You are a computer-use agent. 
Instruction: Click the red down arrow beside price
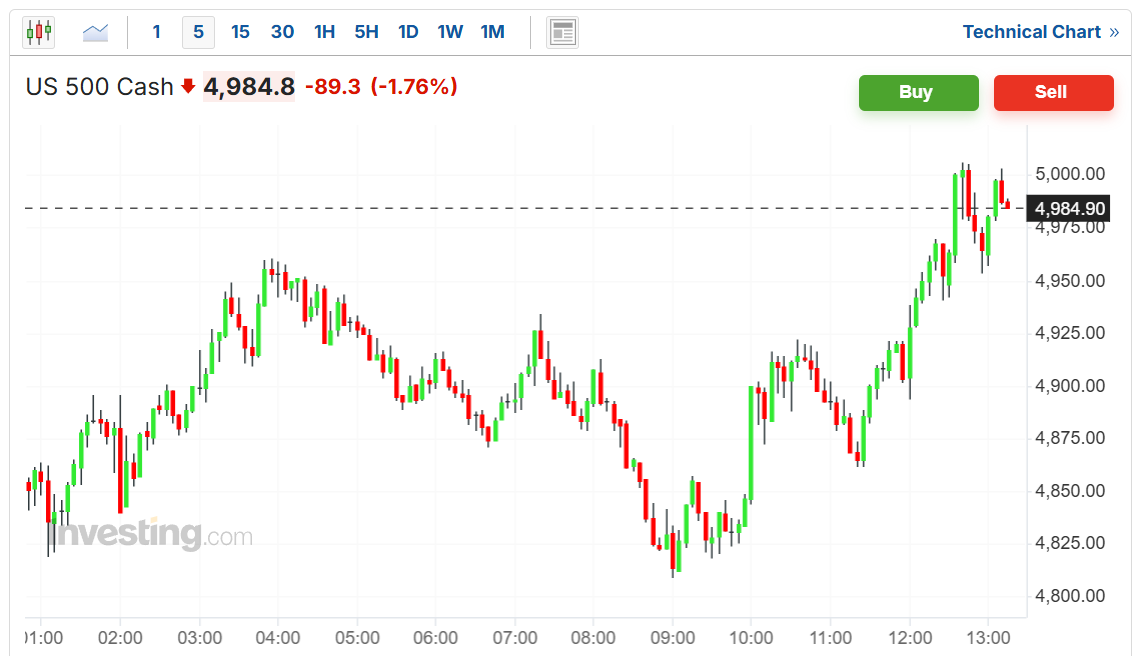(188, 87)
